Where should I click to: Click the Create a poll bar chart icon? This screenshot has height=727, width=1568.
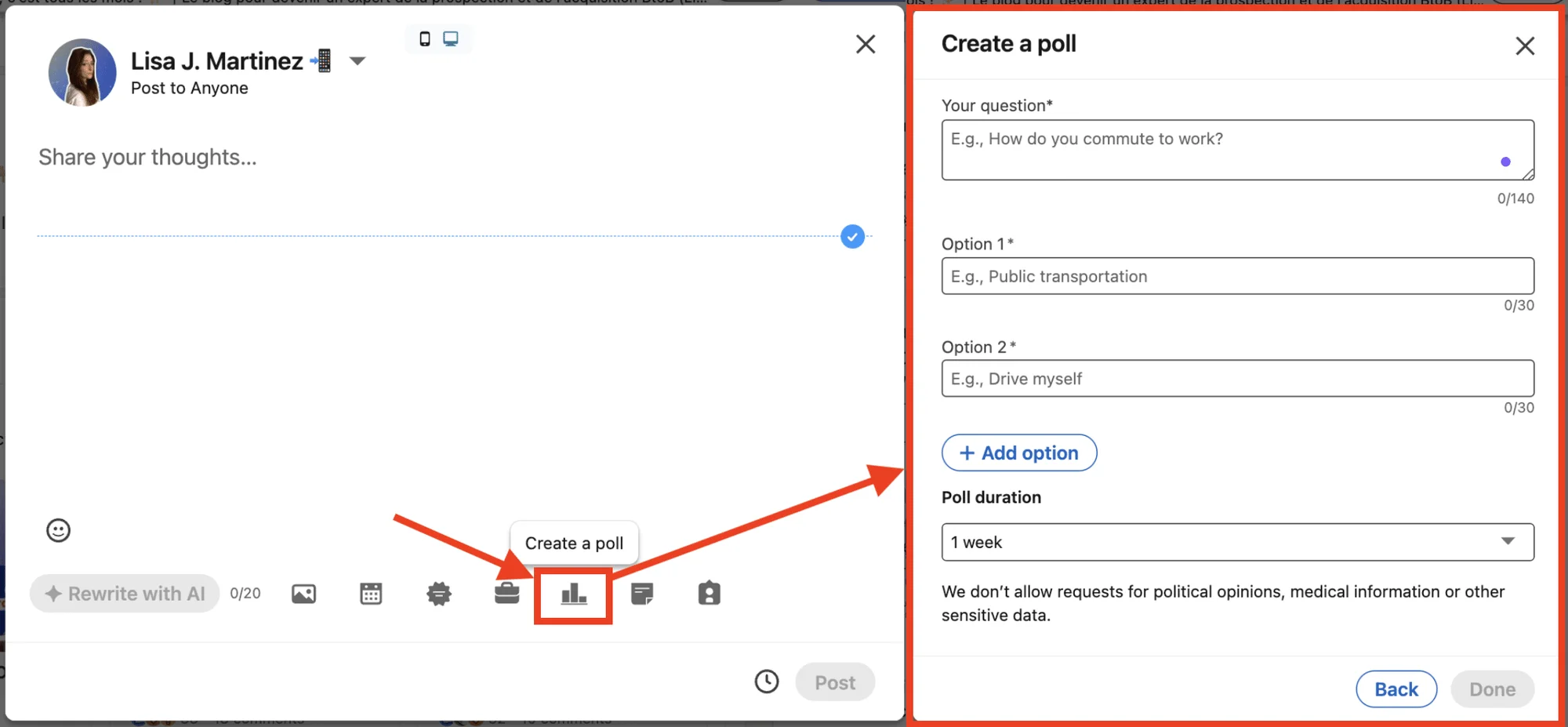click(x=574, y=594)
